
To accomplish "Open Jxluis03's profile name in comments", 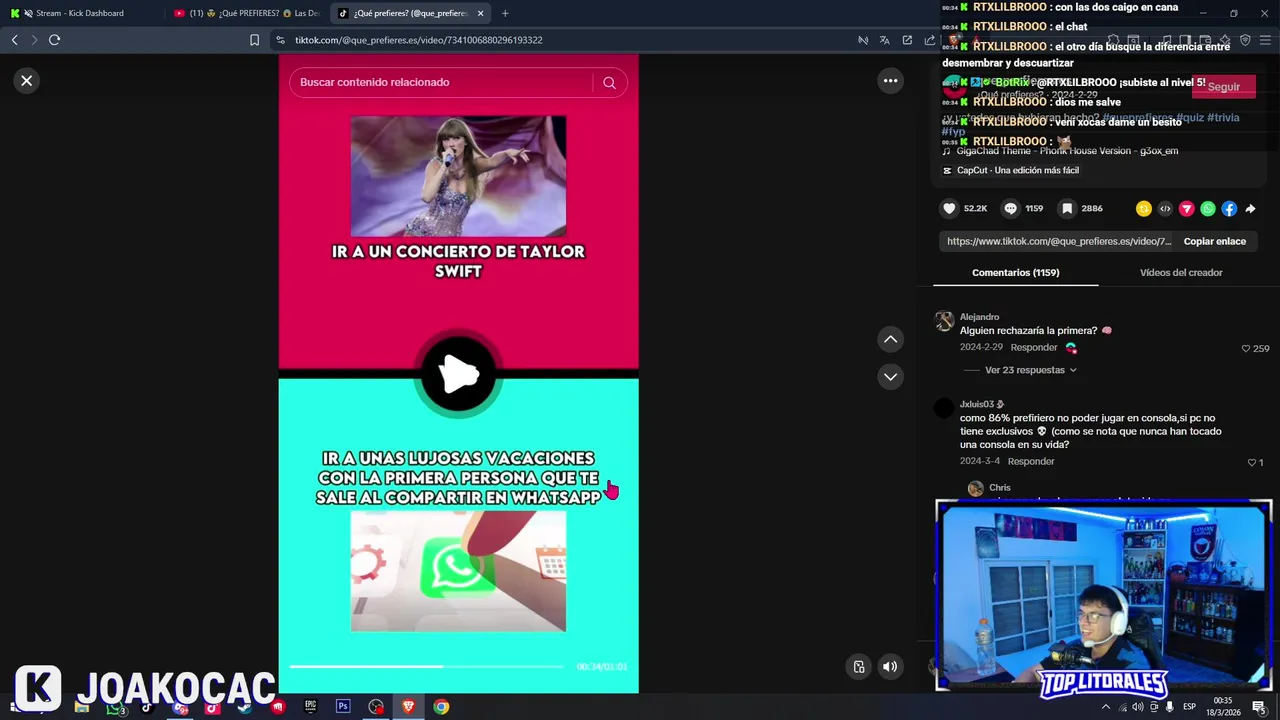I will pyautogui.click(x=981, y=405).
